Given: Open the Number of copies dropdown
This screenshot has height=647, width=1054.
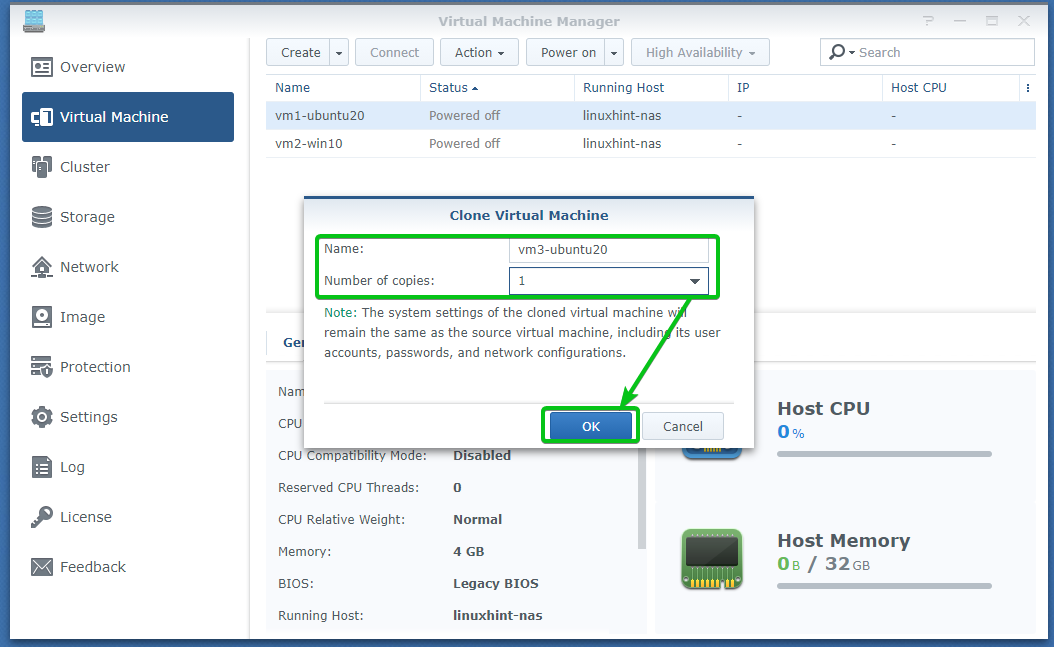Looking at the screenshot, I should 609,281.
